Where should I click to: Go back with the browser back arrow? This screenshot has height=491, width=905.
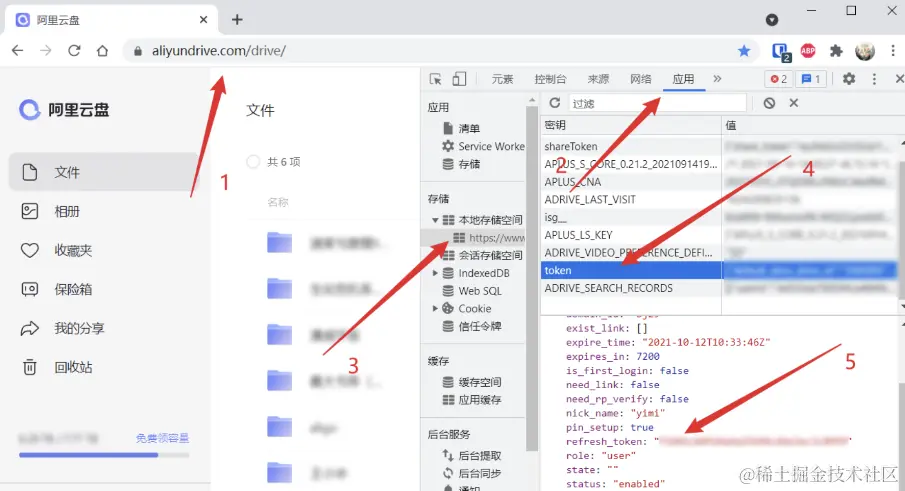point(17,51)
